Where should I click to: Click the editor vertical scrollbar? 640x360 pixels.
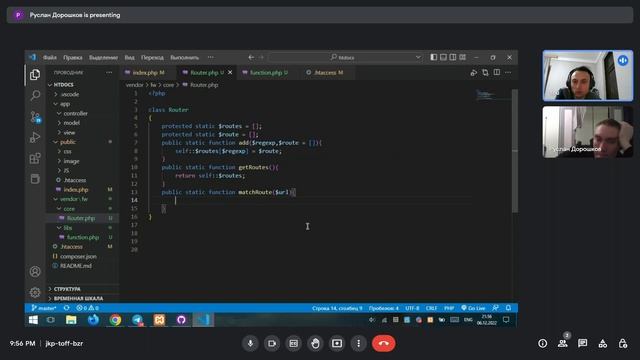pos(515,151)
